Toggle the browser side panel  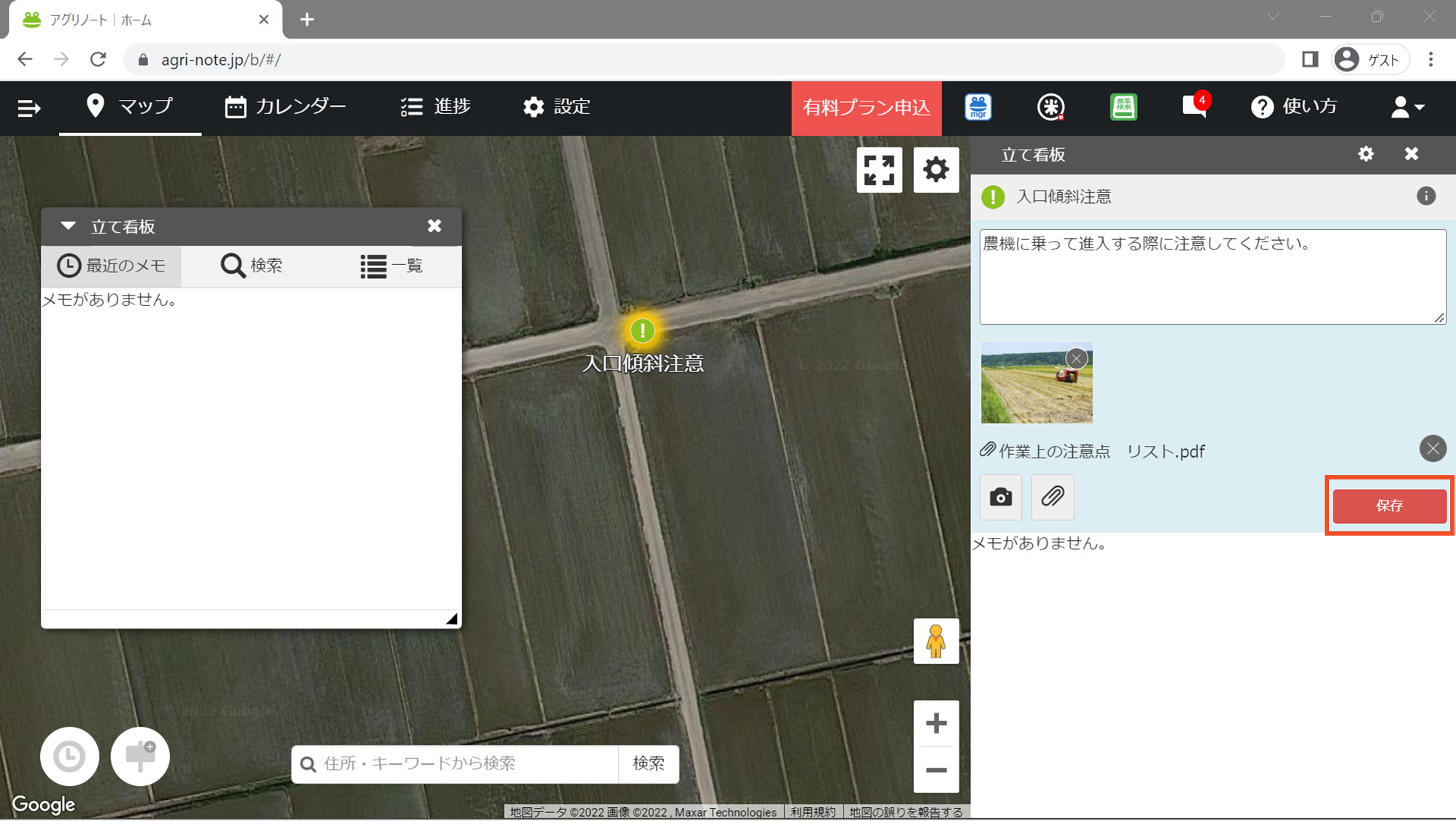pyautogui.click(x=1309, y=60)
